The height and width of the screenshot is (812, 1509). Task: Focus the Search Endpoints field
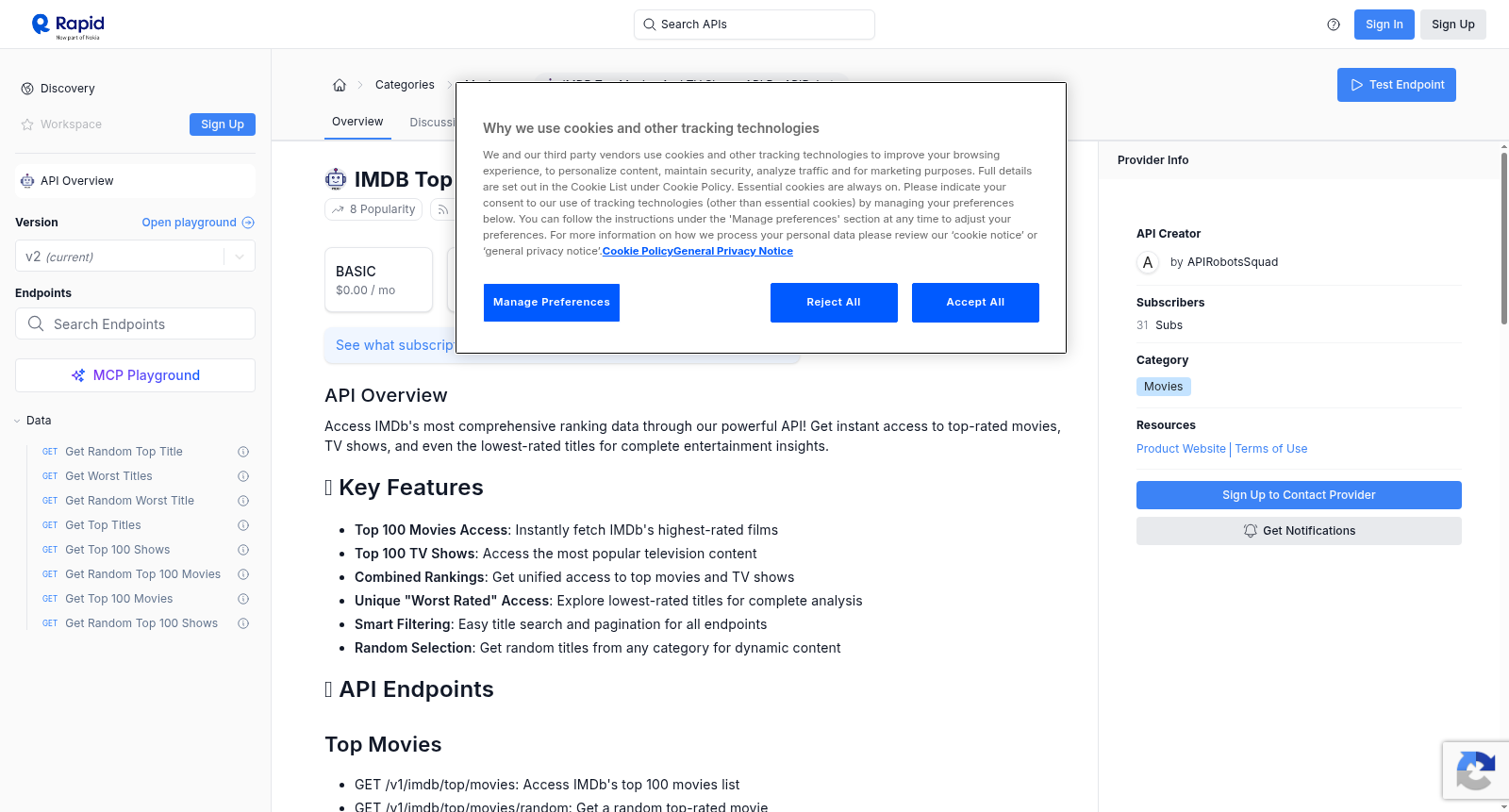coord(135,323)
